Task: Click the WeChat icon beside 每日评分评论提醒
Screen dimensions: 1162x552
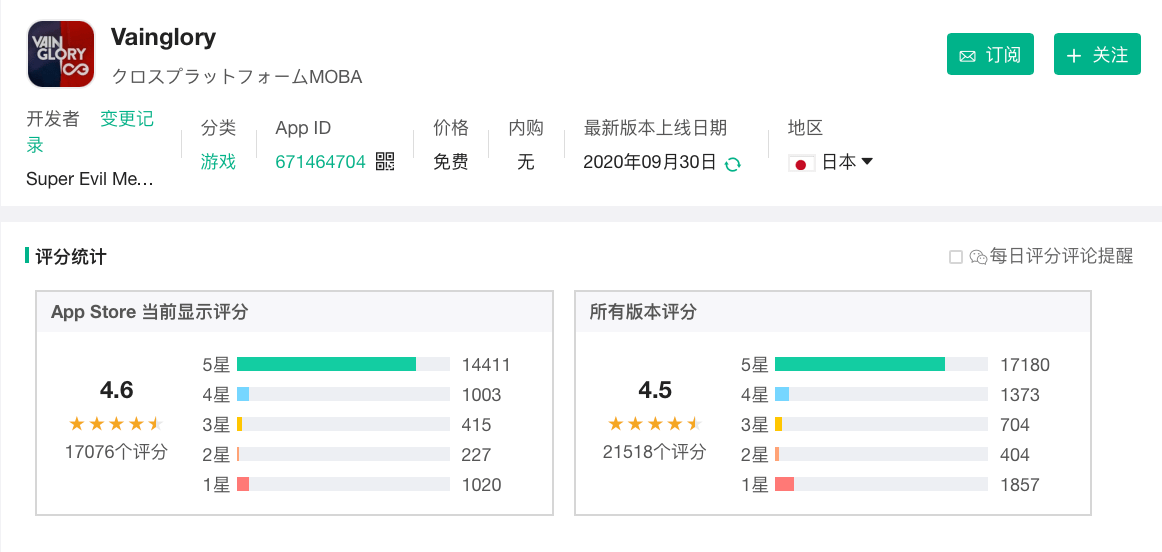Action: click(978, 257)
